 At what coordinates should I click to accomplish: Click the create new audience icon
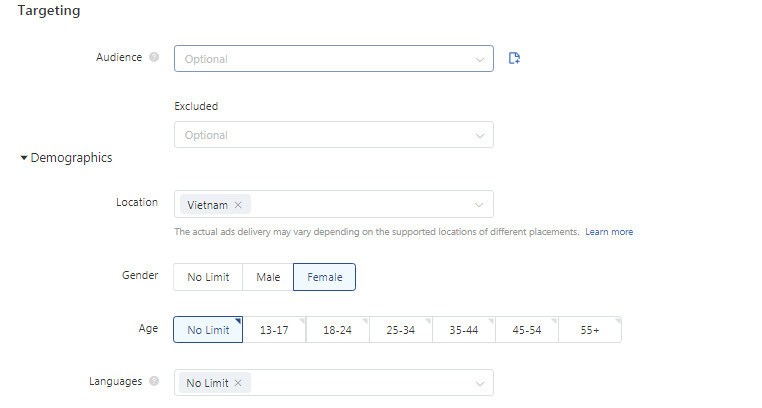click(514, 58)
